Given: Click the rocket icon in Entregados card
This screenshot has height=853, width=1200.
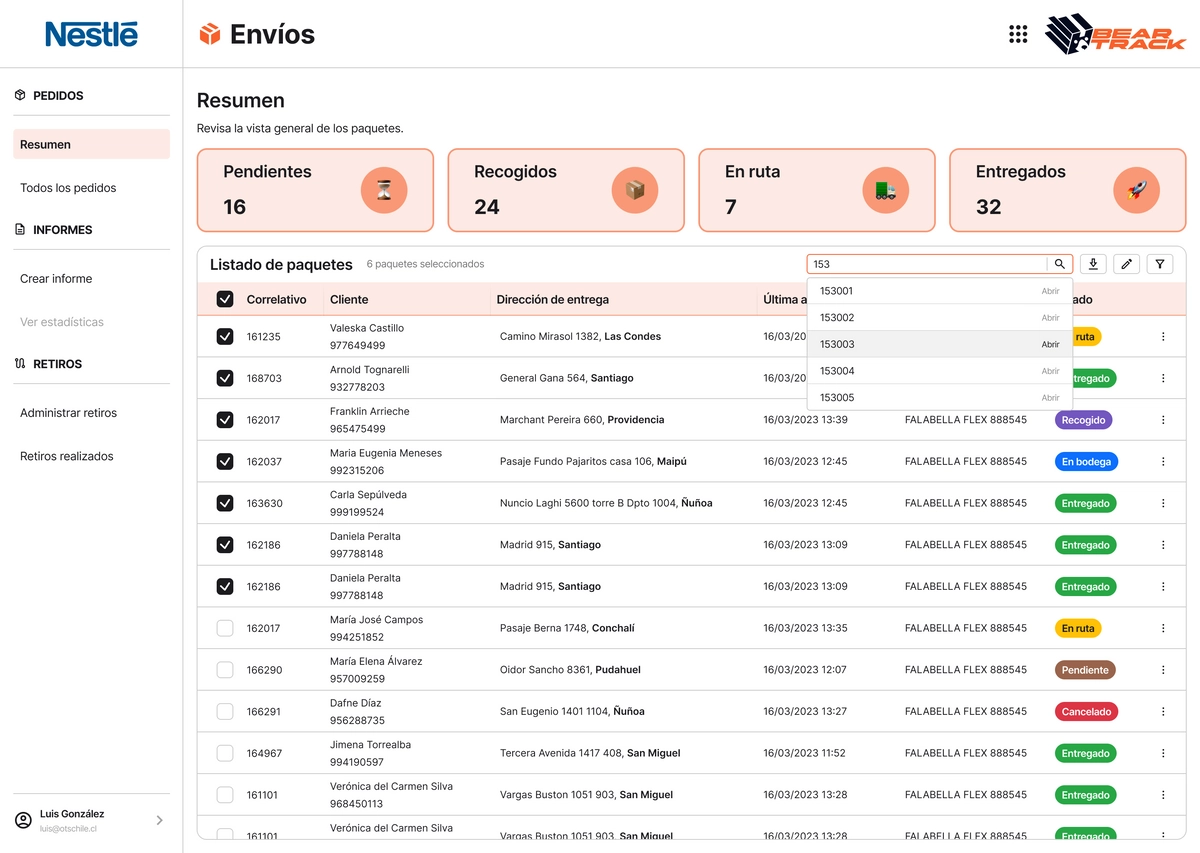Looking at the screenshot, I should click(1136, 190).
